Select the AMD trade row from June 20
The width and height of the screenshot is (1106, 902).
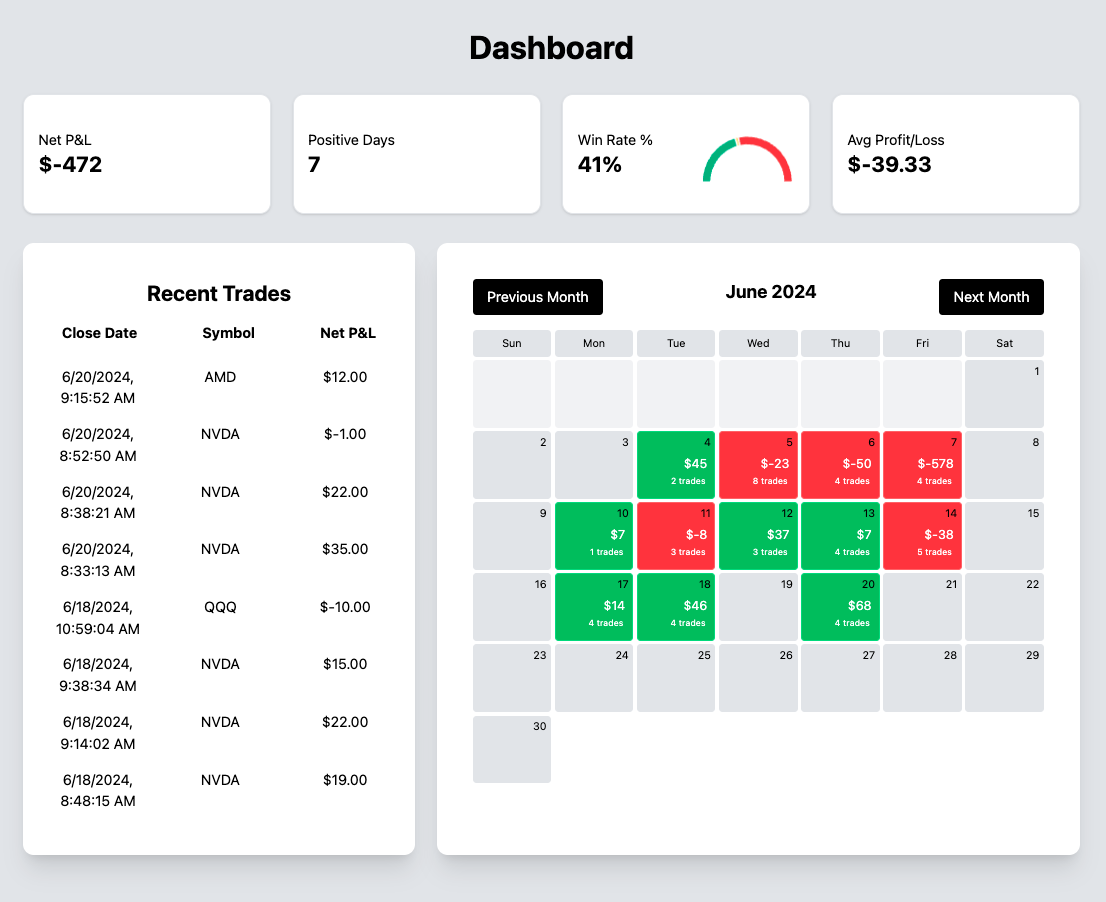(219, 388)
